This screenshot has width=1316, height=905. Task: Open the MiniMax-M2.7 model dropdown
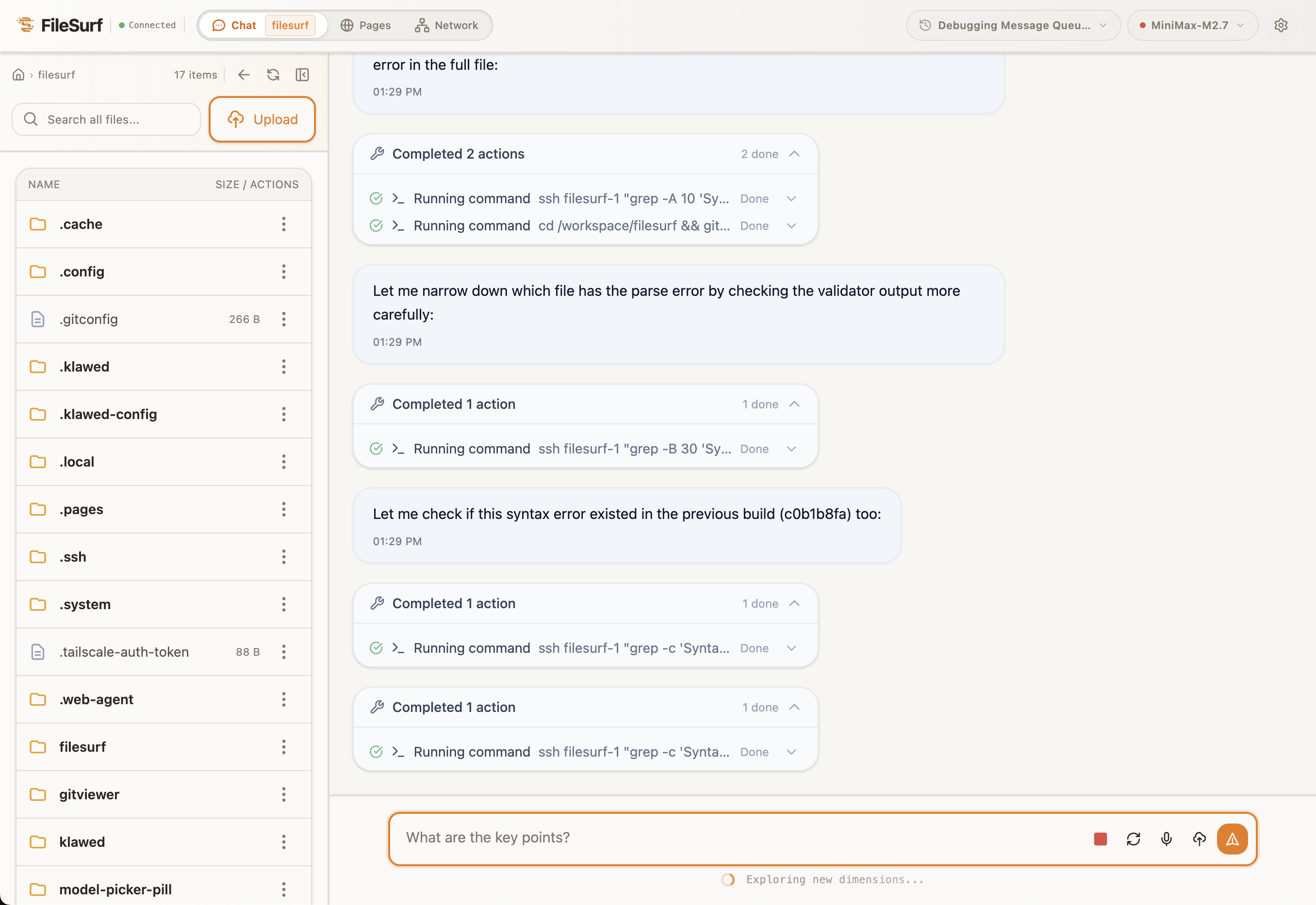pyautogui.click(x=1192, y=26)
